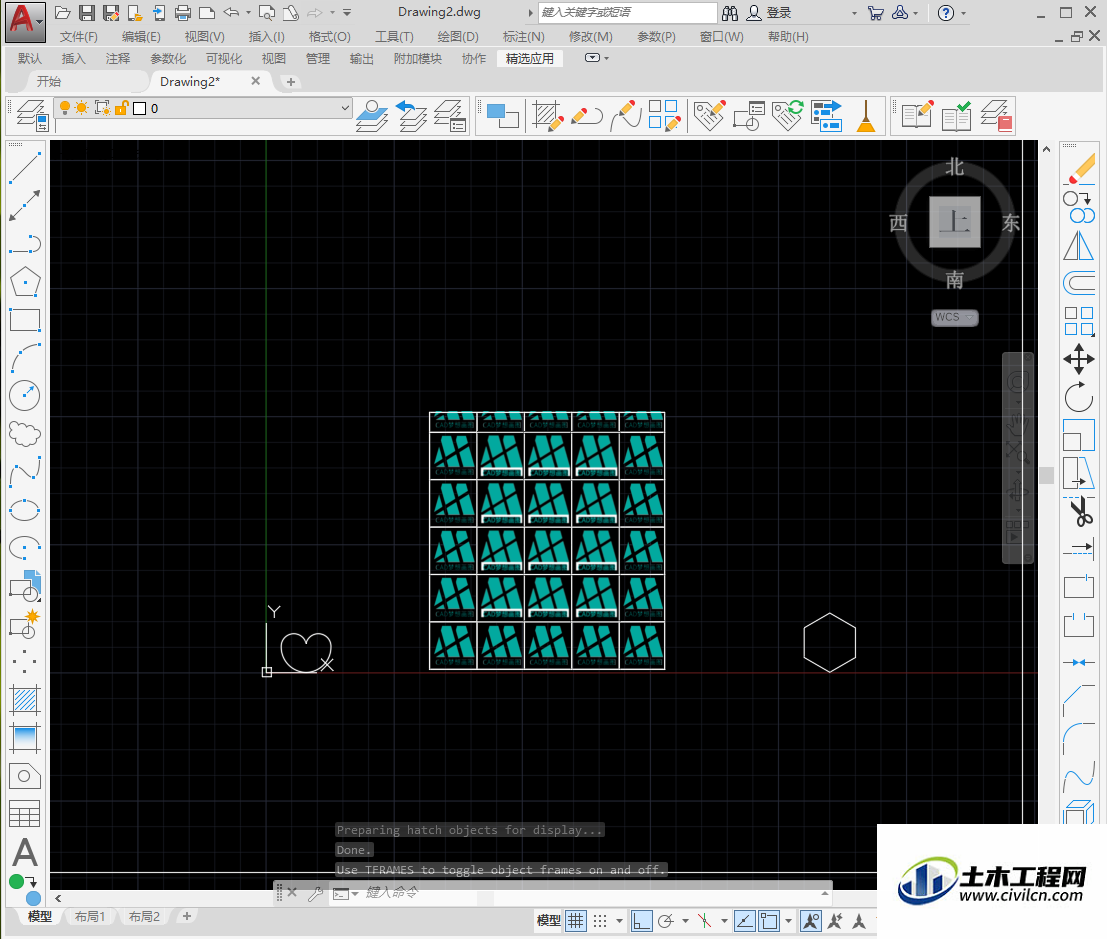Select the Line draw tool

(25, 167)
